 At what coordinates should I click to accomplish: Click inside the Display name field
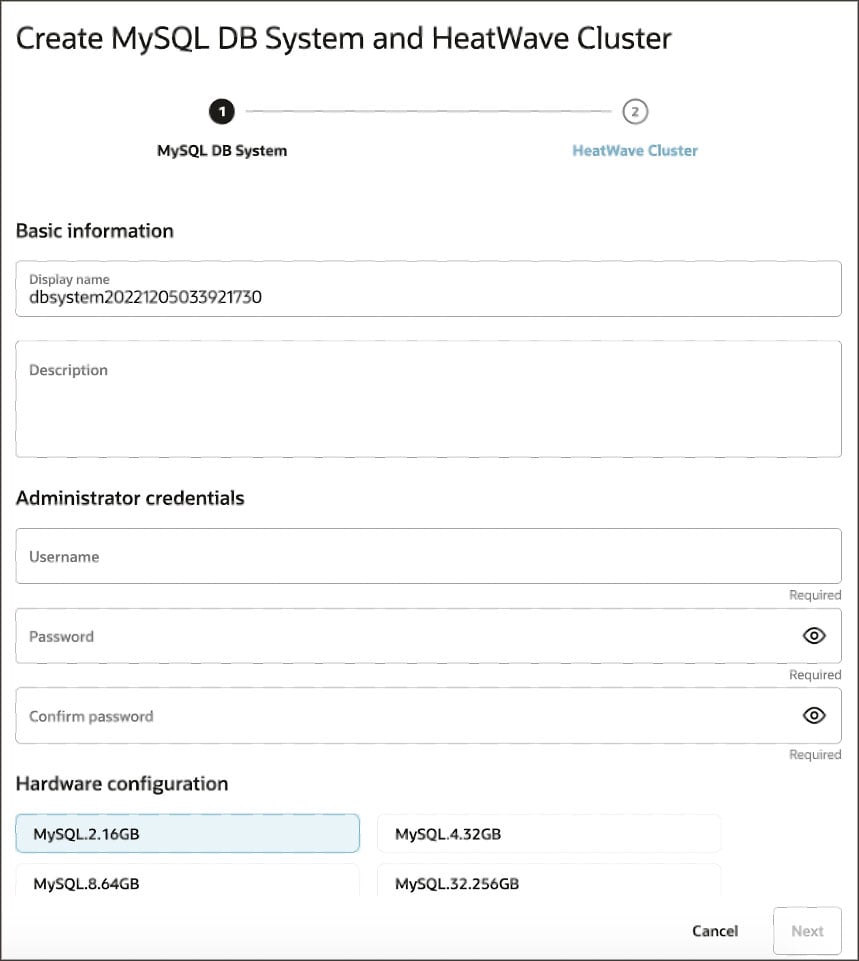click(x=428, y=290)
